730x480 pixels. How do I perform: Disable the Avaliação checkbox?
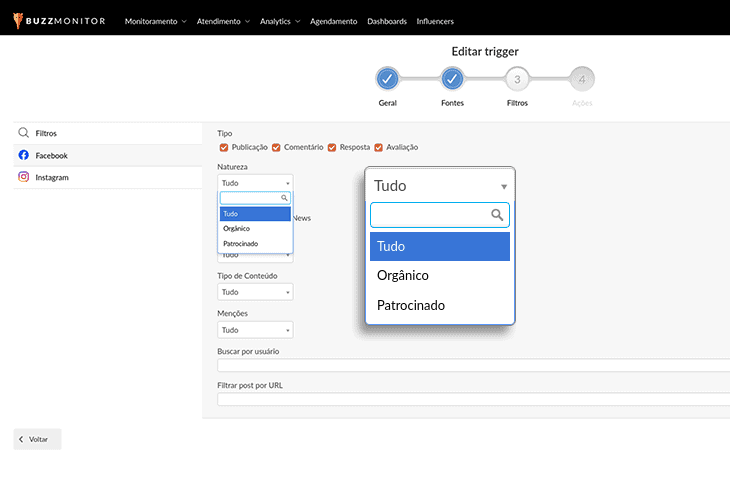[x=379, y=147]
